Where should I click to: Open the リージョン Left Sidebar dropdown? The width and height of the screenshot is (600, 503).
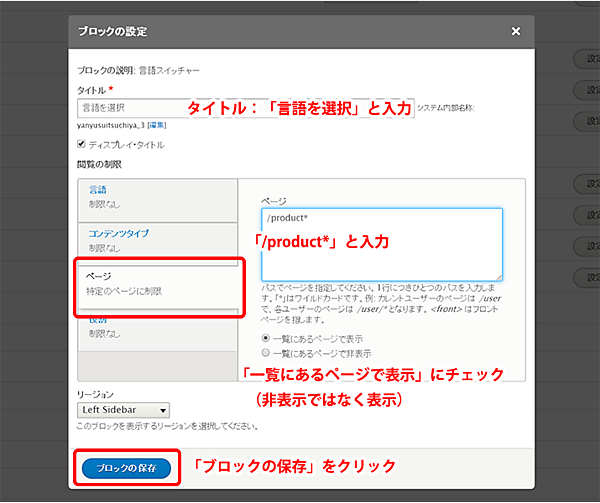coord(123,410)
